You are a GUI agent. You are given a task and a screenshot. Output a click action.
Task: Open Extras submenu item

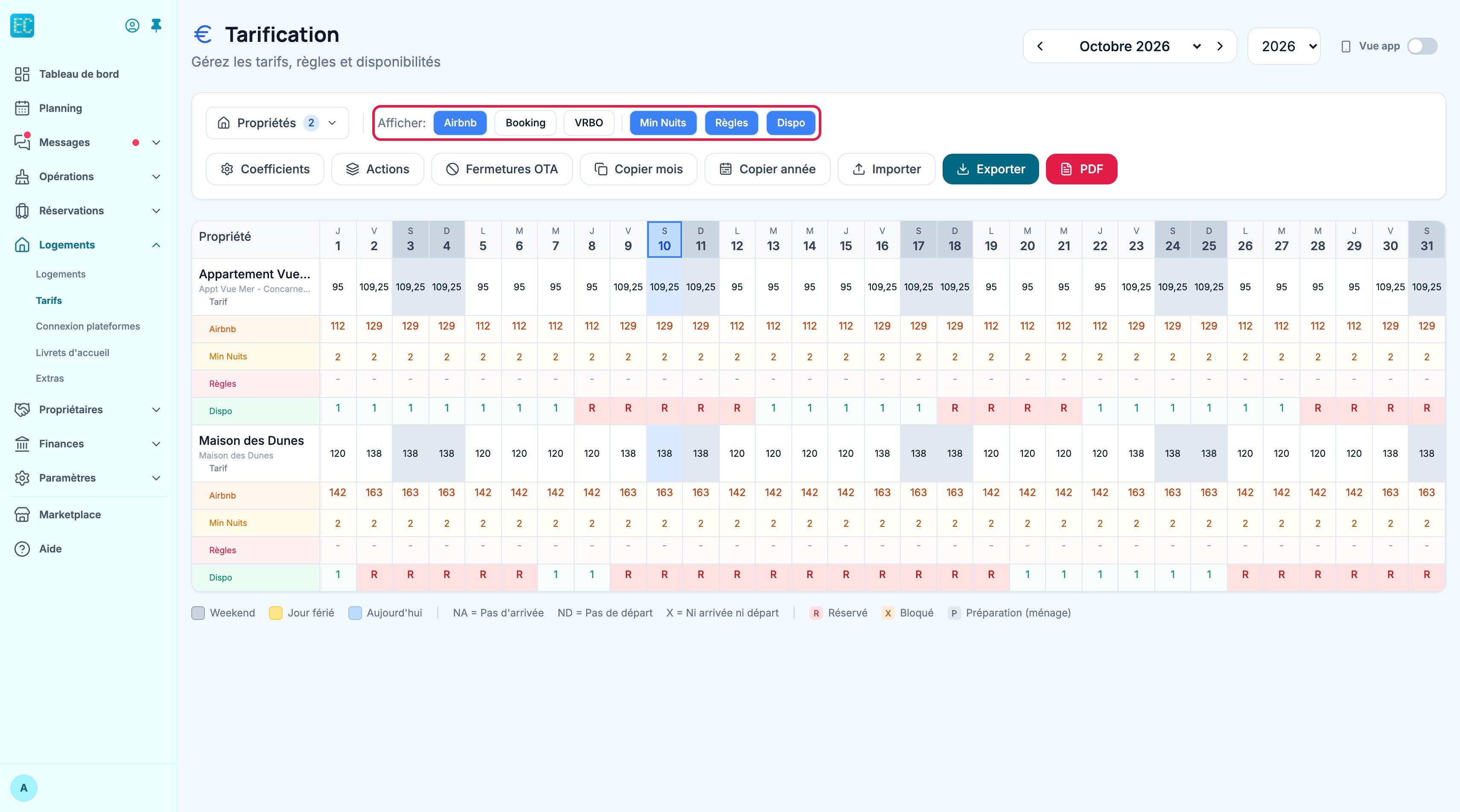pyautogui.click(x=50, y=378)
